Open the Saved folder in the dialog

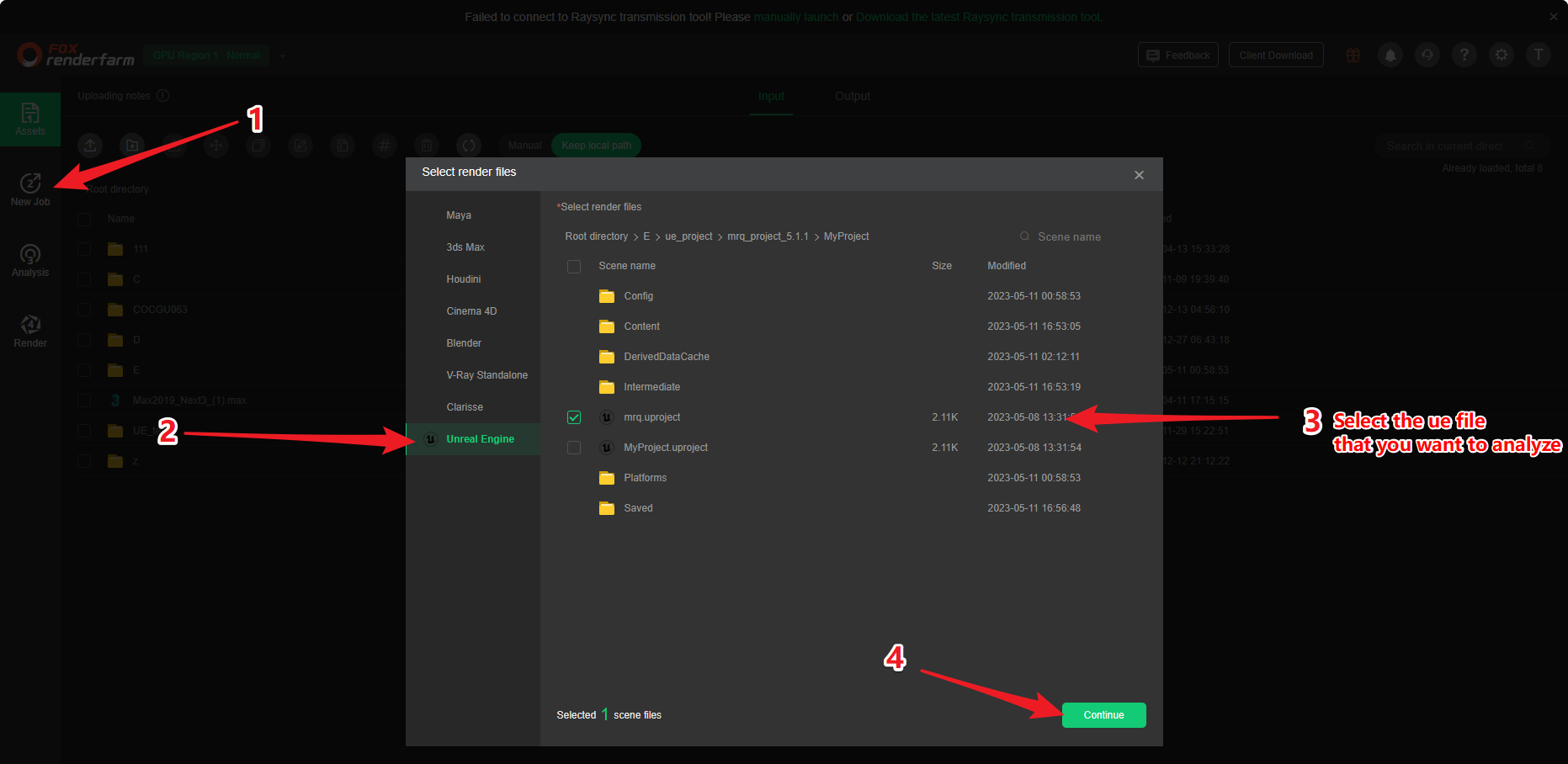[638, 508]
